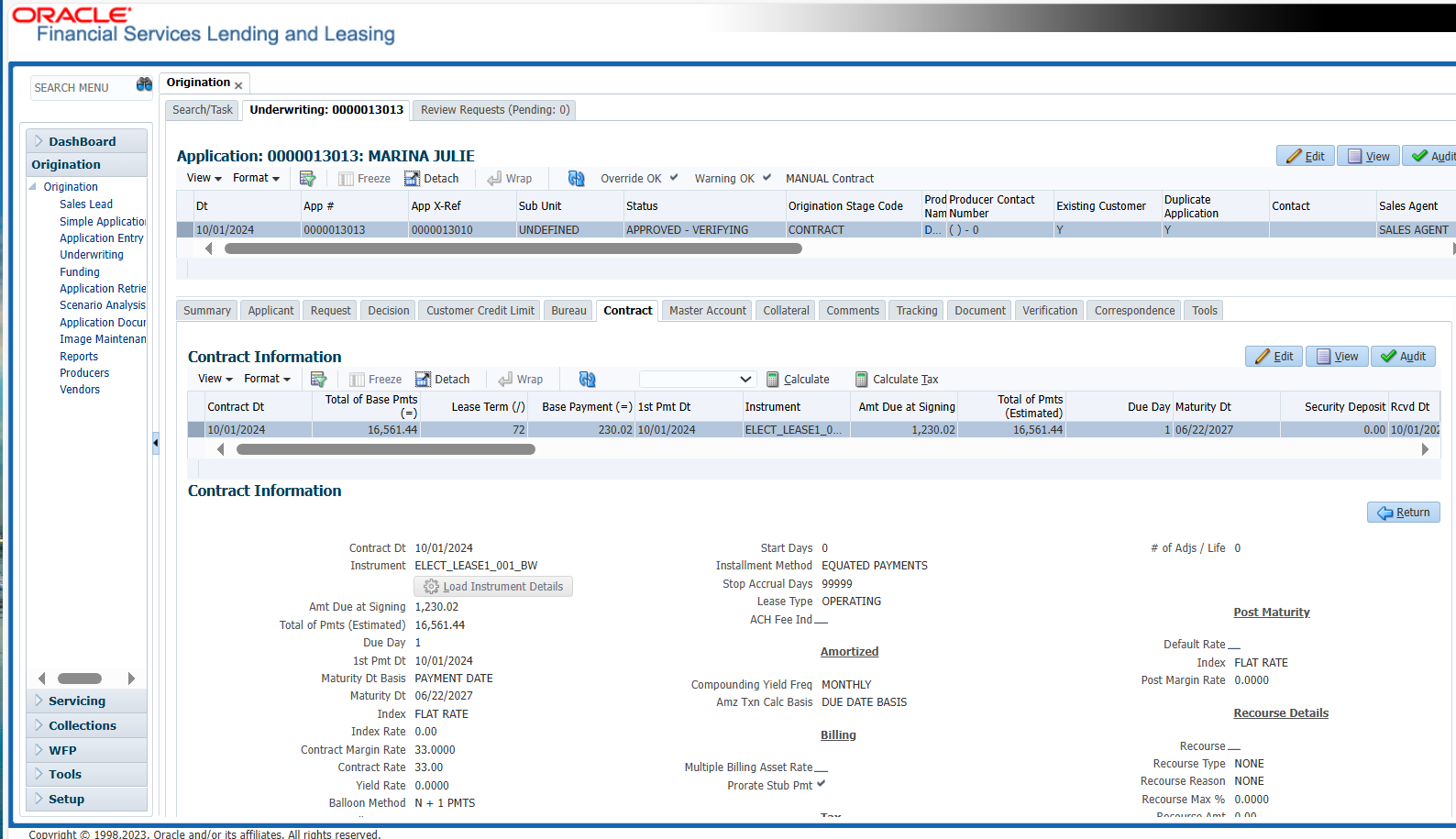This screenshot has height=839, width=1456.
Task: Open the Format dropdown in Contract Information toolbar
Action: pos(267,380)
